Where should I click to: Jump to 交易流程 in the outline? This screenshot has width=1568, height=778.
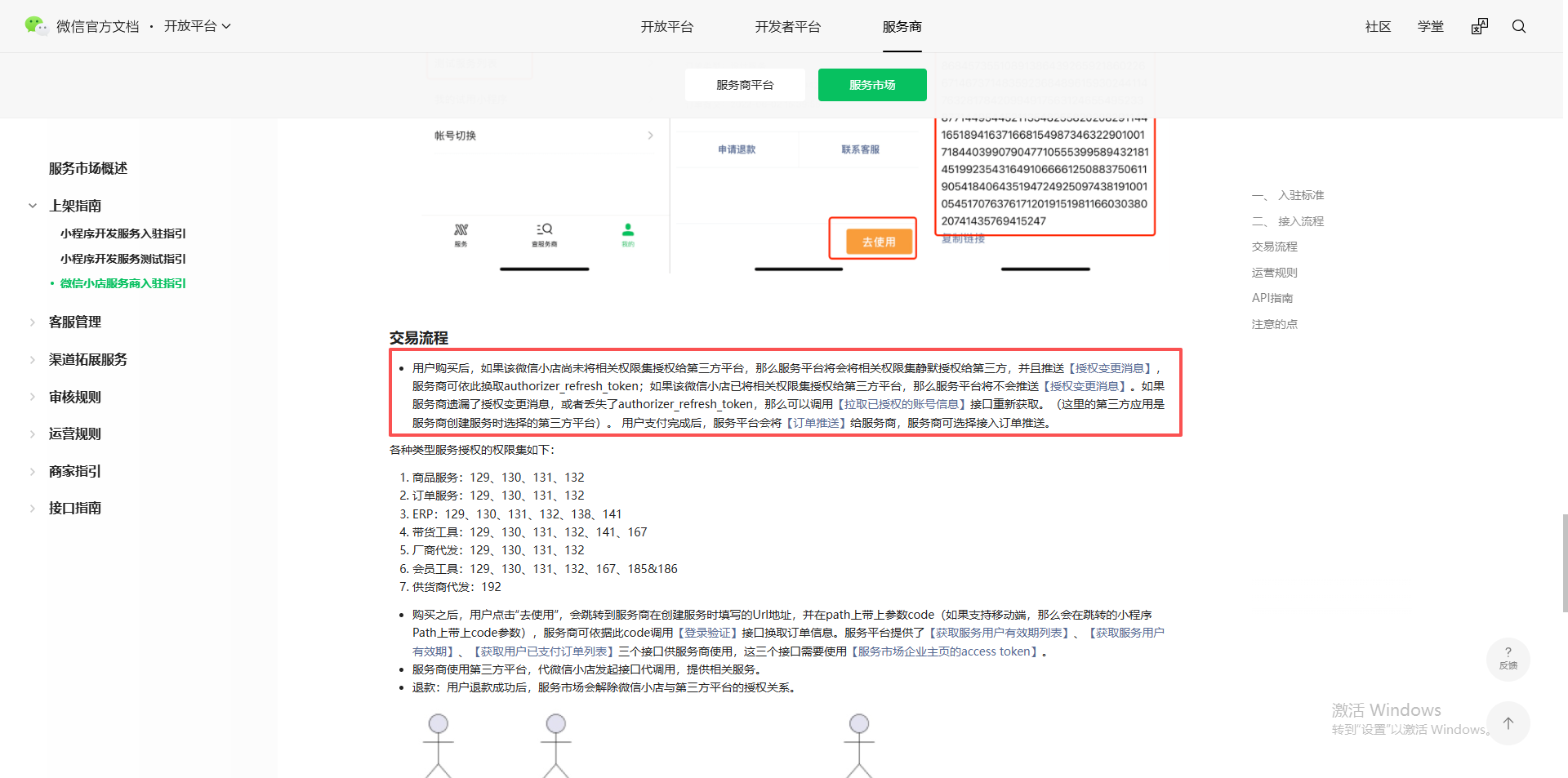(1275, 247)
